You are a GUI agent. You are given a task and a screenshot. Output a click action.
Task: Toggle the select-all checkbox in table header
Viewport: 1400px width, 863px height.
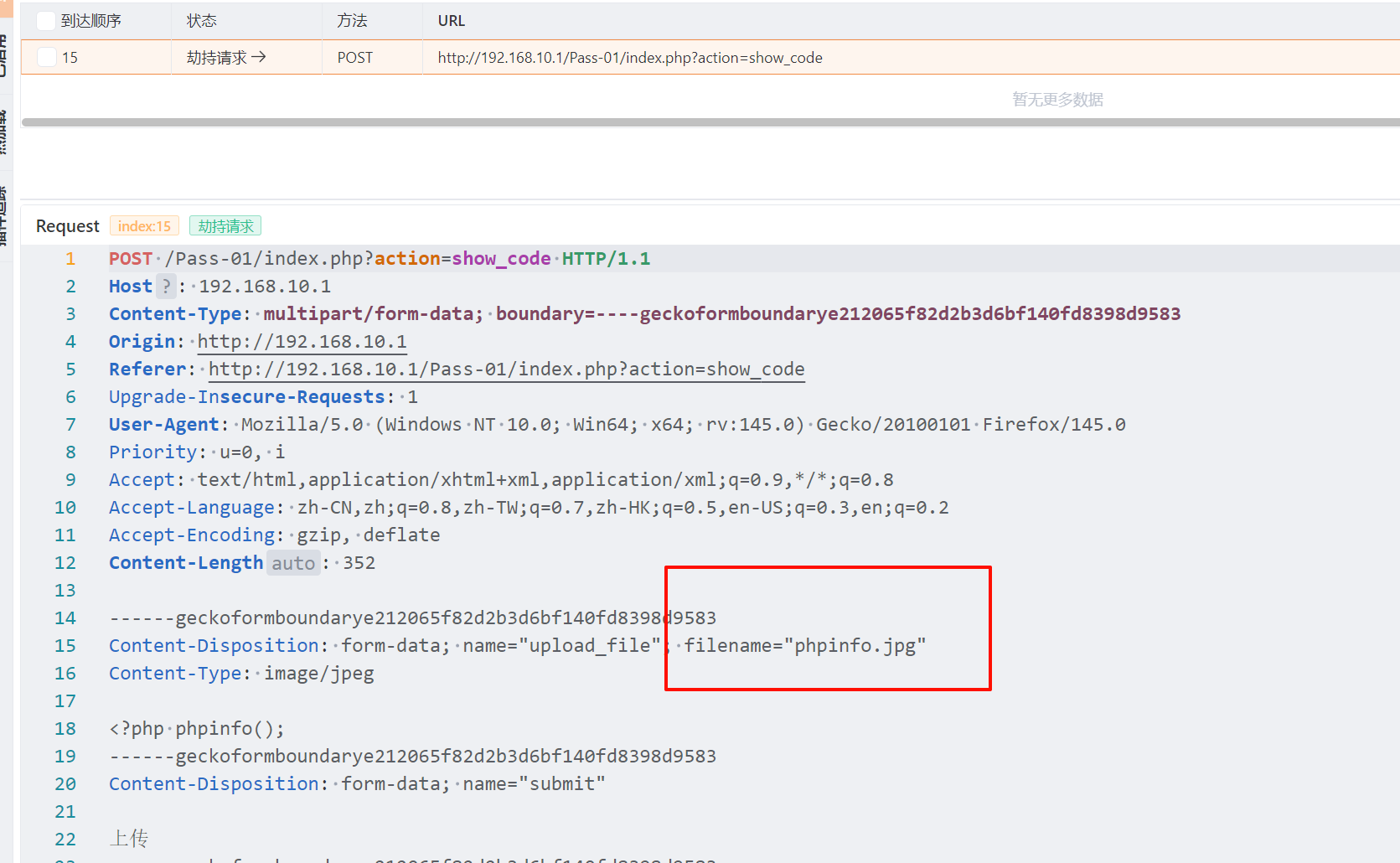click(47, 20)
